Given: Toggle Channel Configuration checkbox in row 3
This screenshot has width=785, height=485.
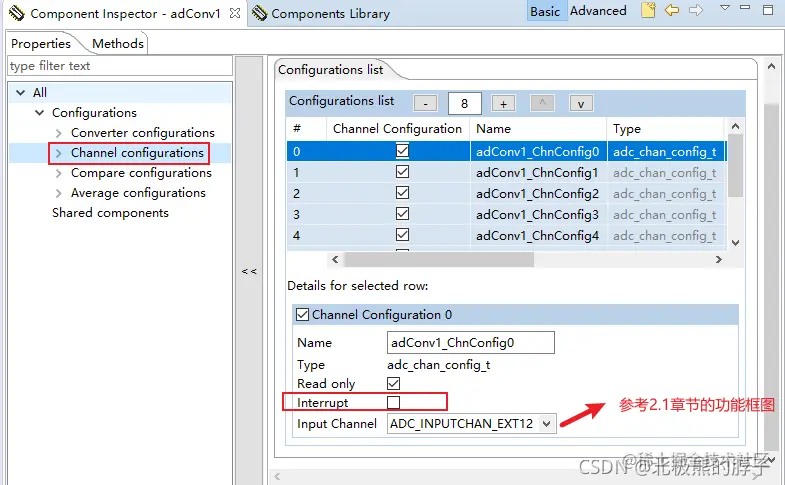Looking at the screenshot, I should tap(402, 214).
